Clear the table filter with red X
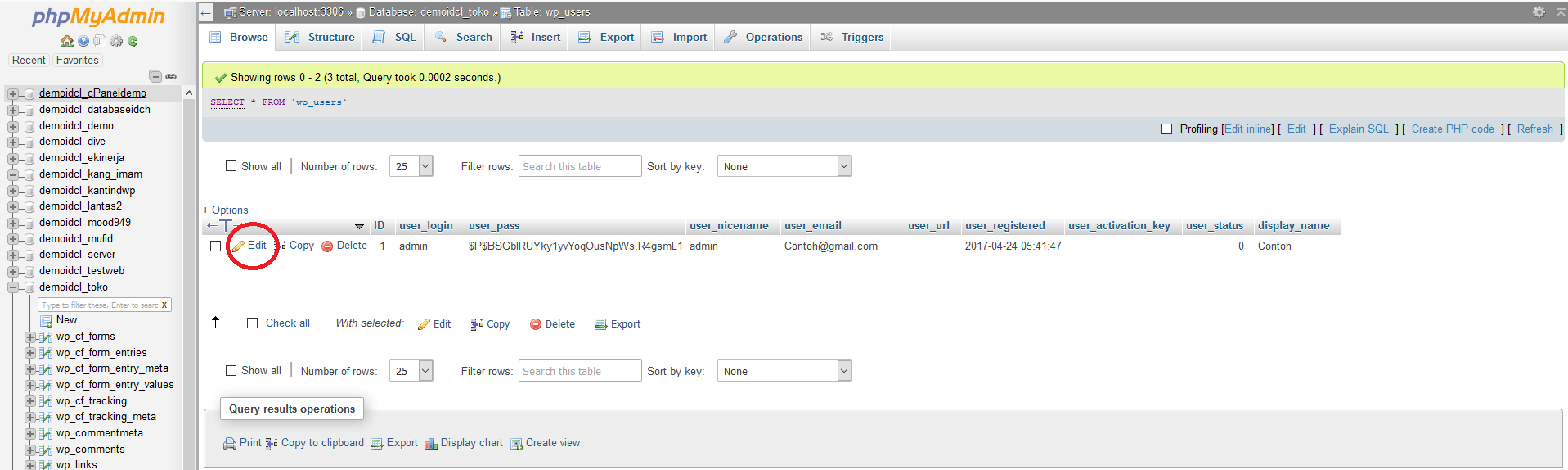Viewport: 1568px width, 470px height. click(164, 305)
